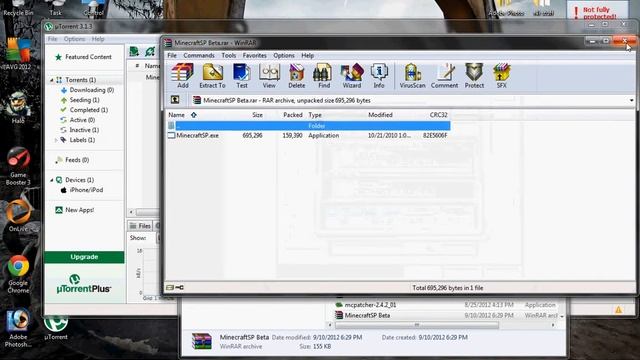Click the Test archive icon
This screenshot has width=640, height=360.
tap(242, 76)
